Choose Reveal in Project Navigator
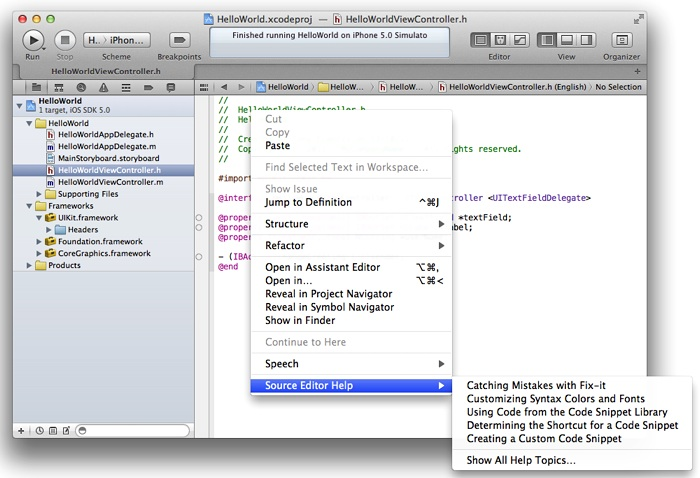The height and width of the screenshot is (478, 700). coord(351,294)
